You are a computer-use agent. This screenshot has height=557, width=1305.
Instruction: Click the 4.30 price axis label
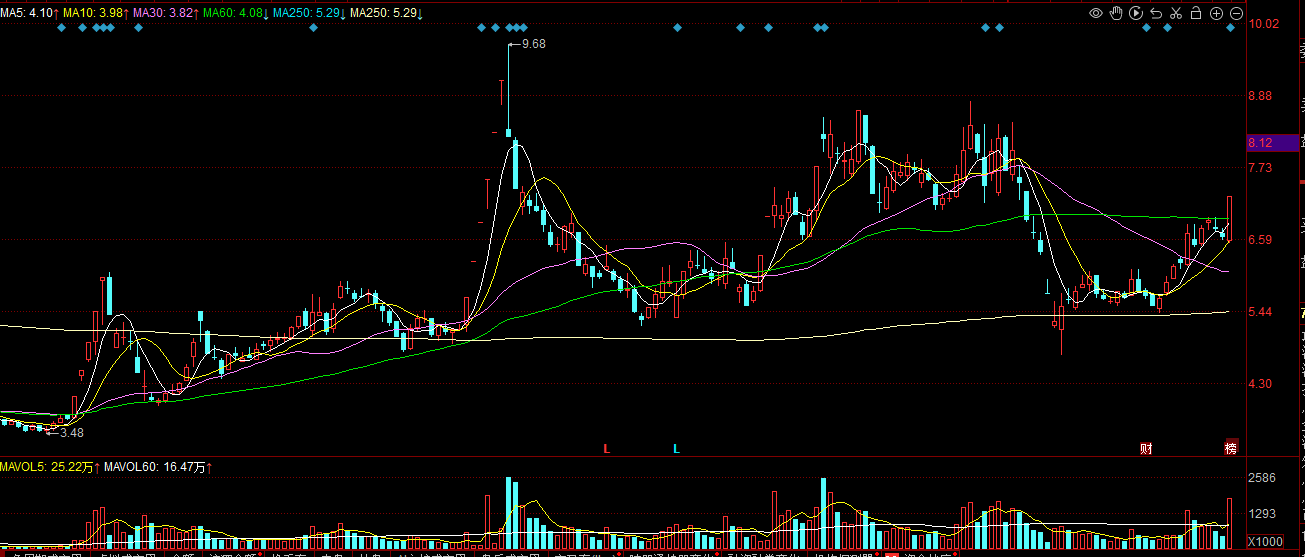(1260, 384)
